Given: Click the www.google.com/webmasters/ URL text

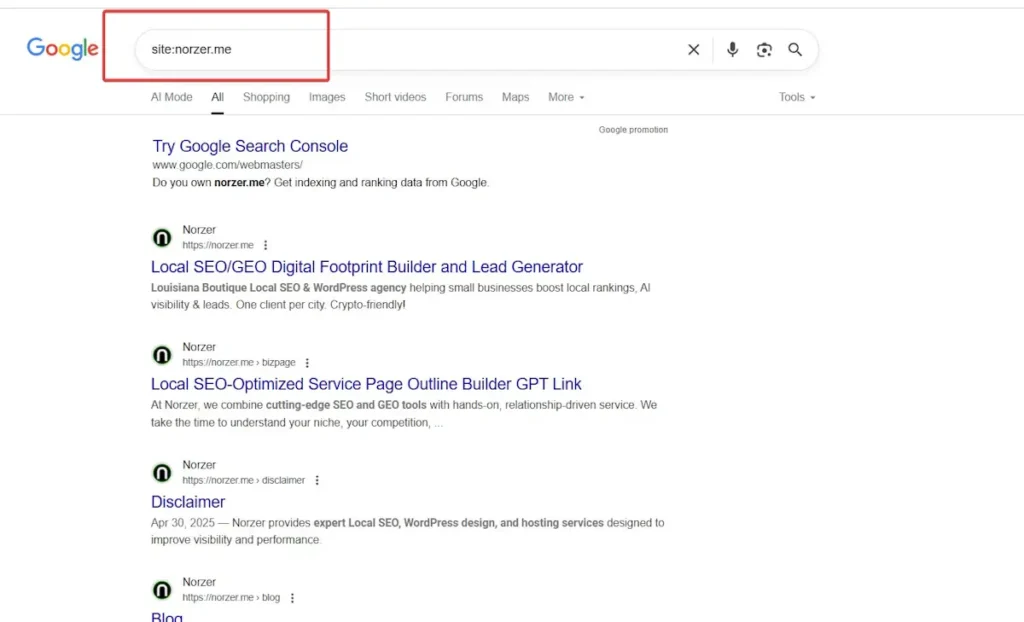Looking at the screenshot, I should click(x=227, y=165).
